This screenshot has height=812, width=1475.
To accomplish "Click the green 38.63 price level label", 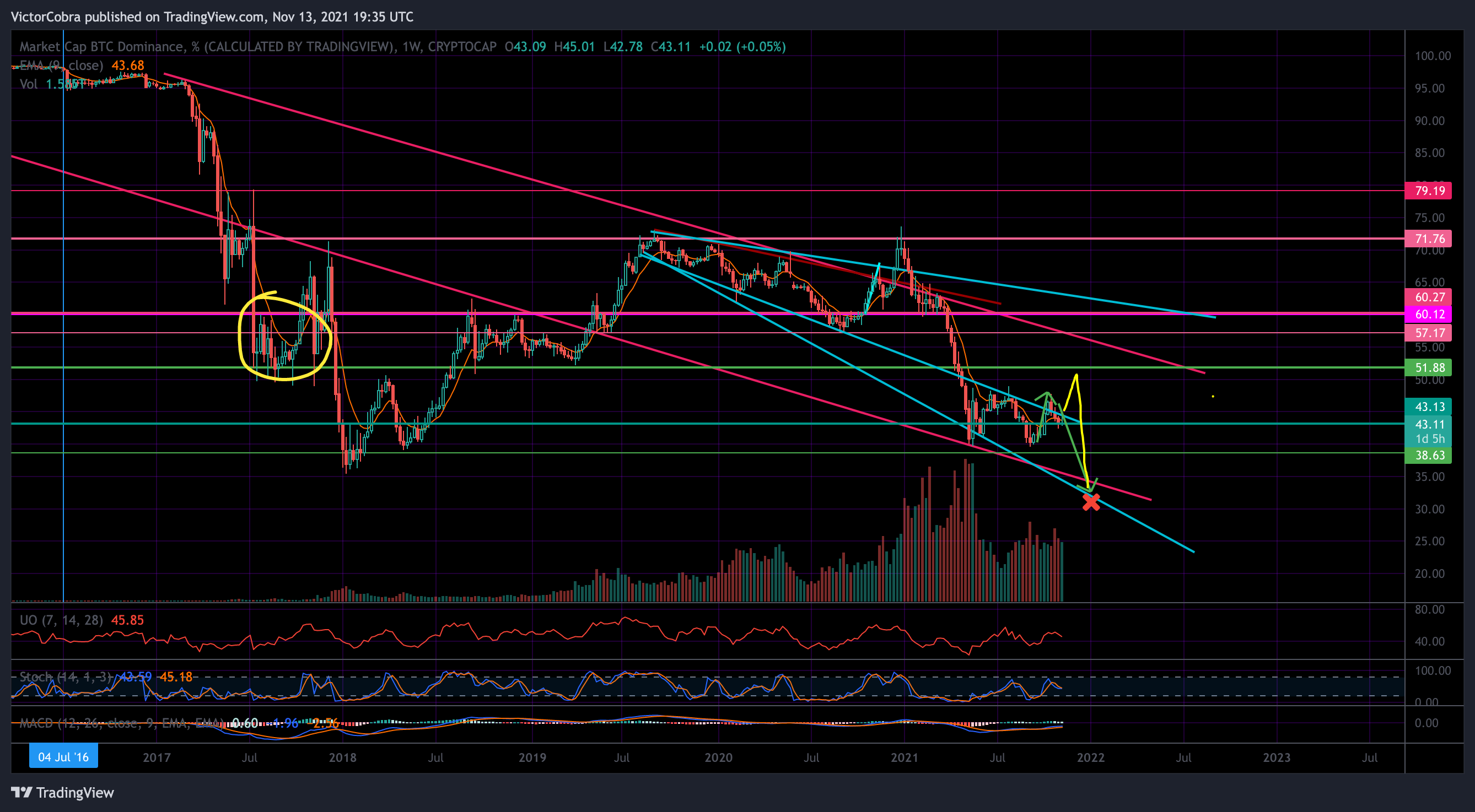I will click(1428, 456).
